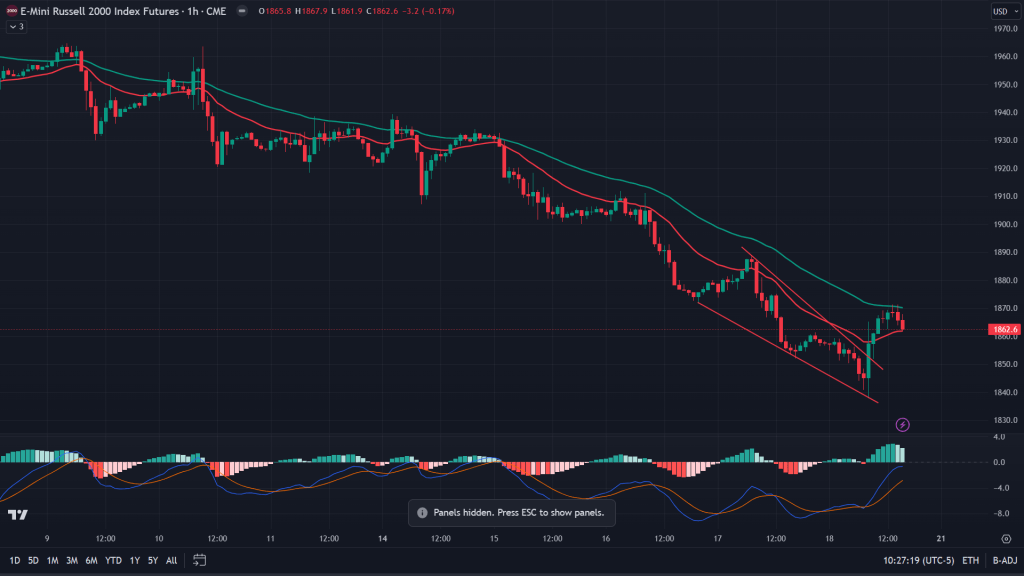Toggle the B-ADJ back-adjustment setting
Screen dimensions: 1024x576
click(1003, 560)
